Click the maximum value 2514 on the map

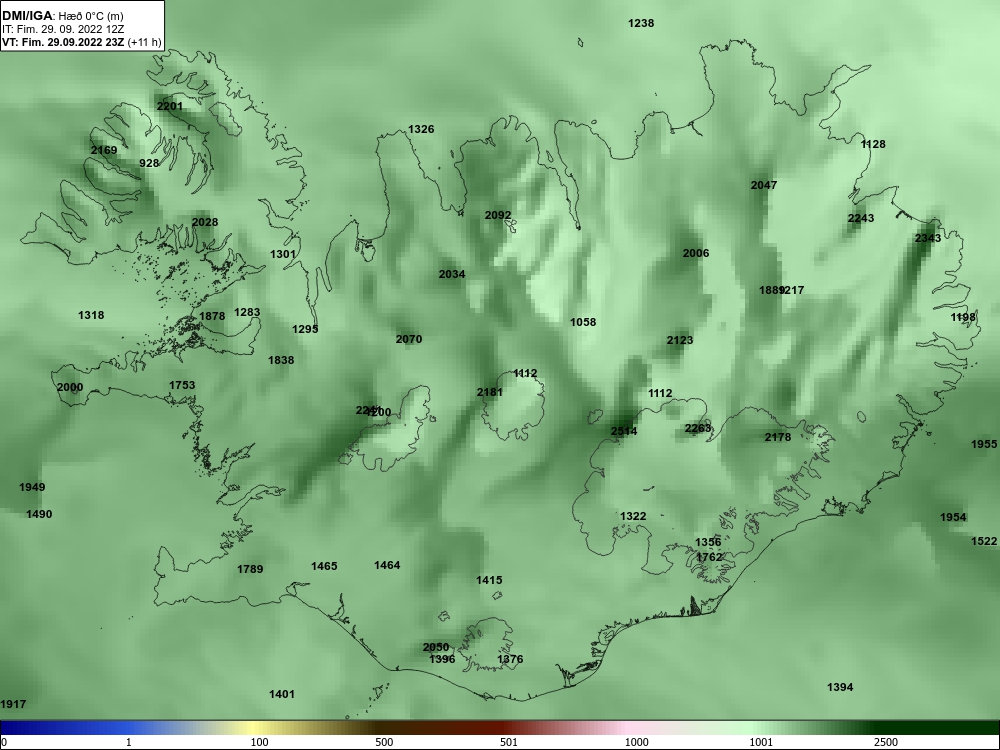pyautogui.click(x=624, y=431)
